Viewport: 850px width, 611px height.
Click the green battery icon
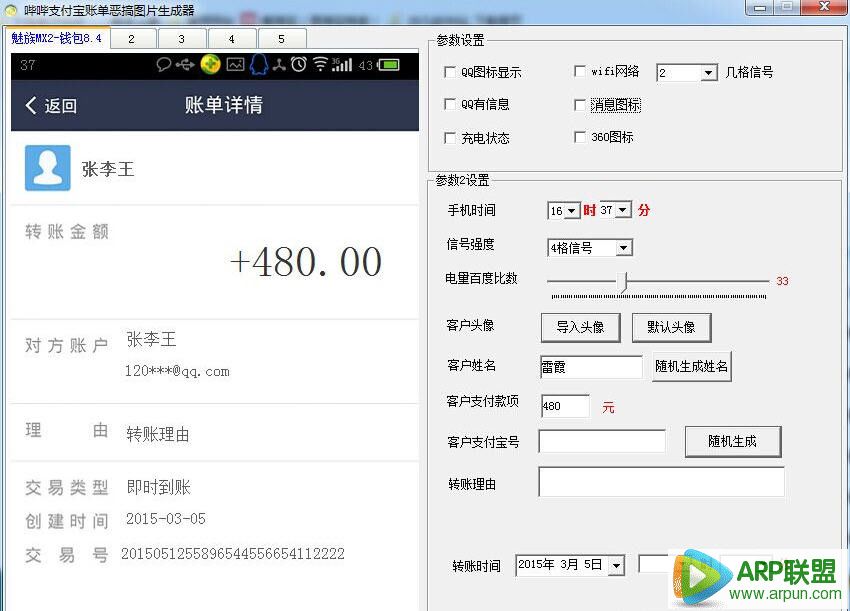tap(389, 65)
